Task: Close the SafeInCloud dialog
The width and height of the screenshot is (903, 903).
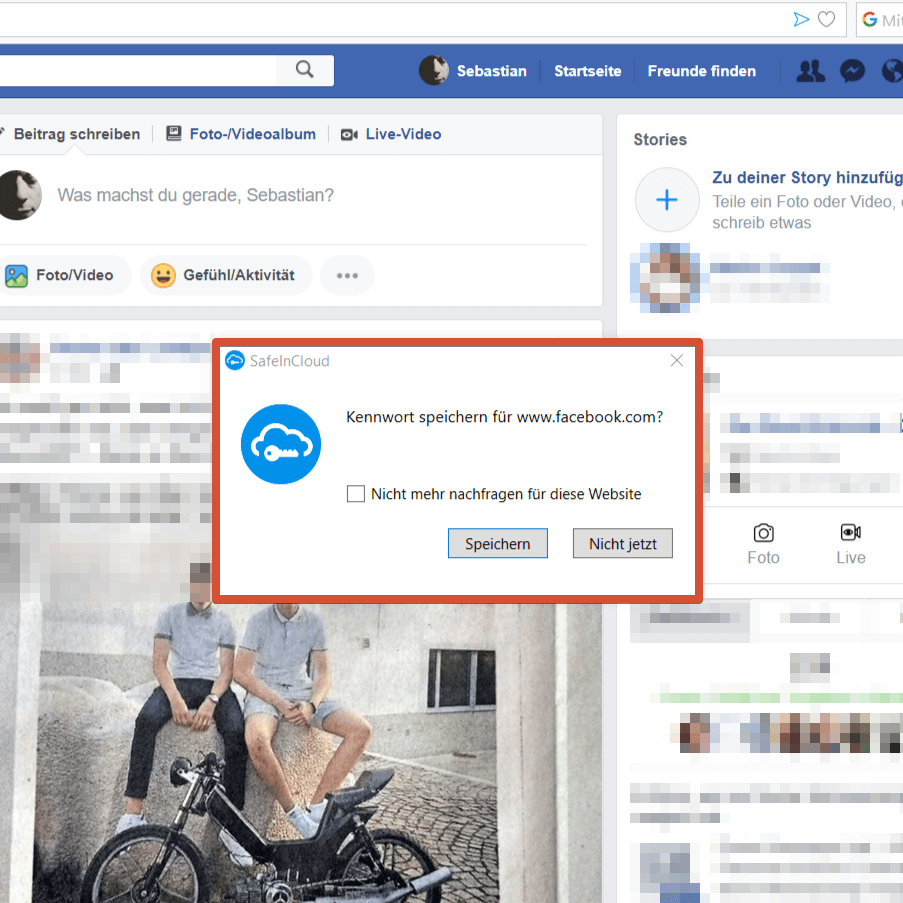Action: click(x=677, y=360)
